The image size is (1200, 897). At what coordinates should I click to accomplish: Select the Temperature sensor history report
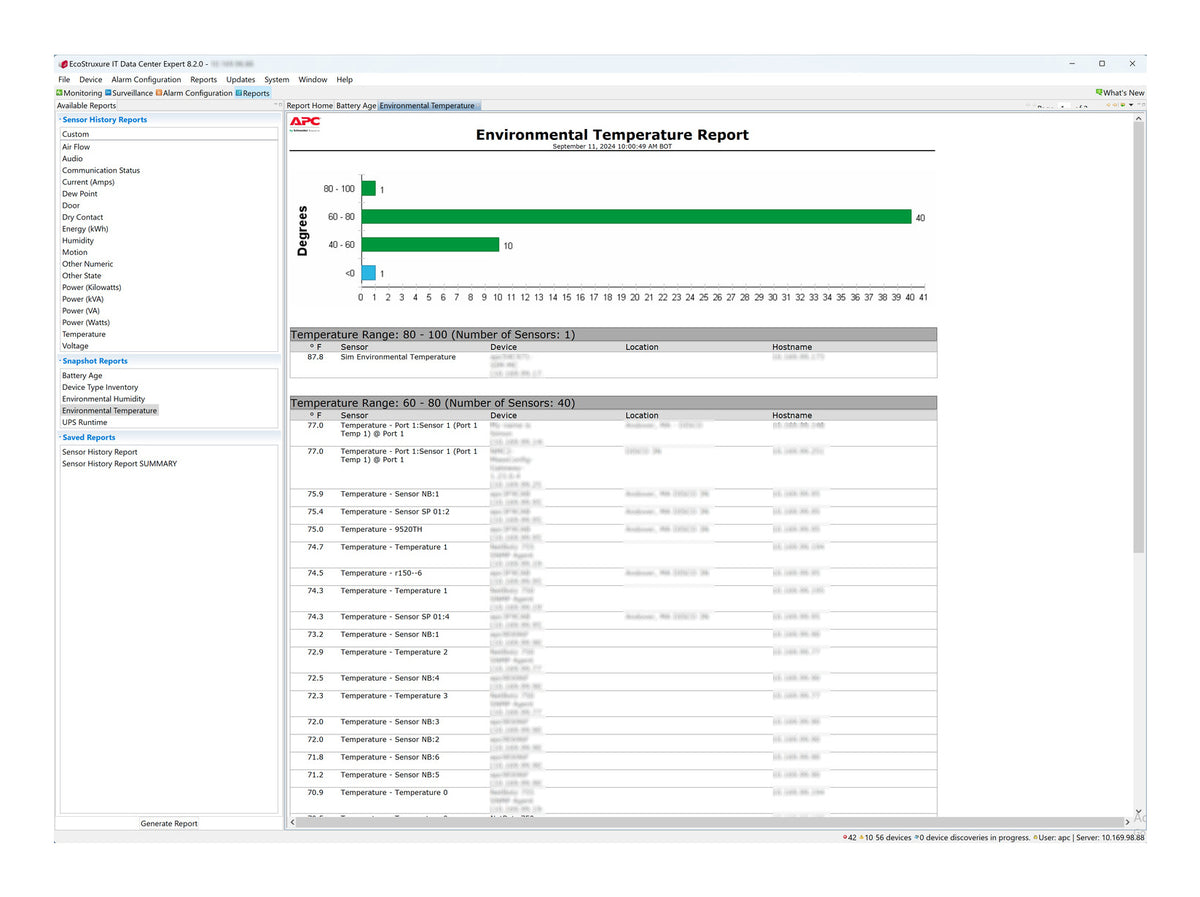[84, 334]
